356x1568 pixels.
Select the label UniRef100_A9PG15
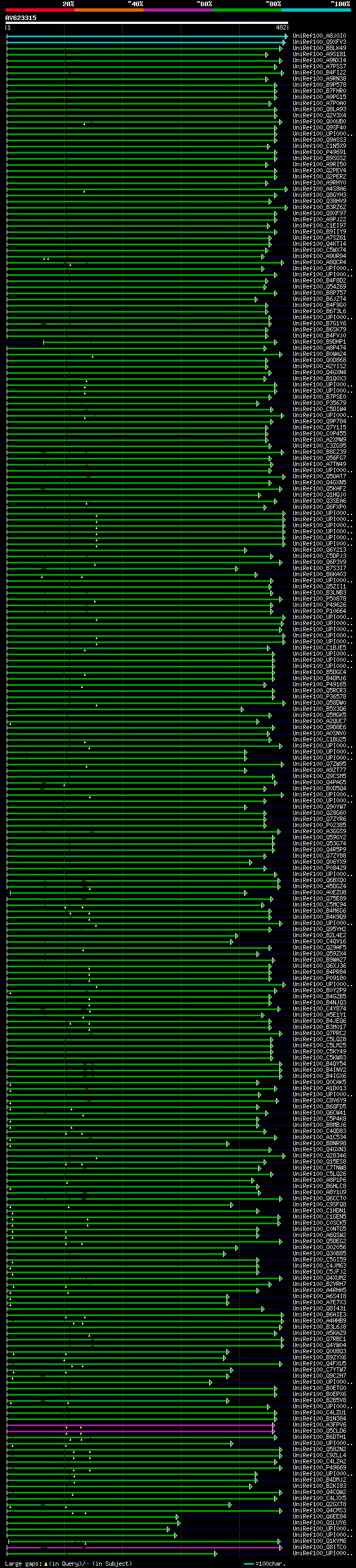click(x=319, y=97)
